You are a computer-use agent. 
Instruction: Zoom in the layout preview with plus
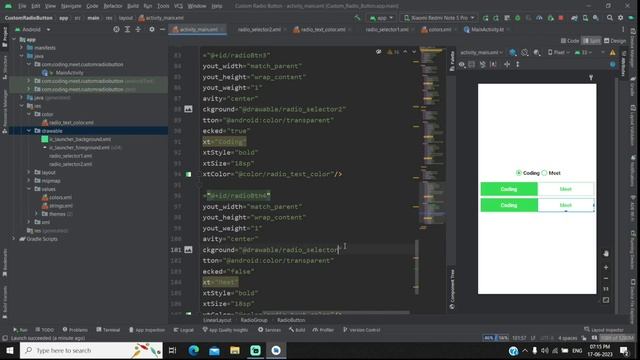pos(606,267)
